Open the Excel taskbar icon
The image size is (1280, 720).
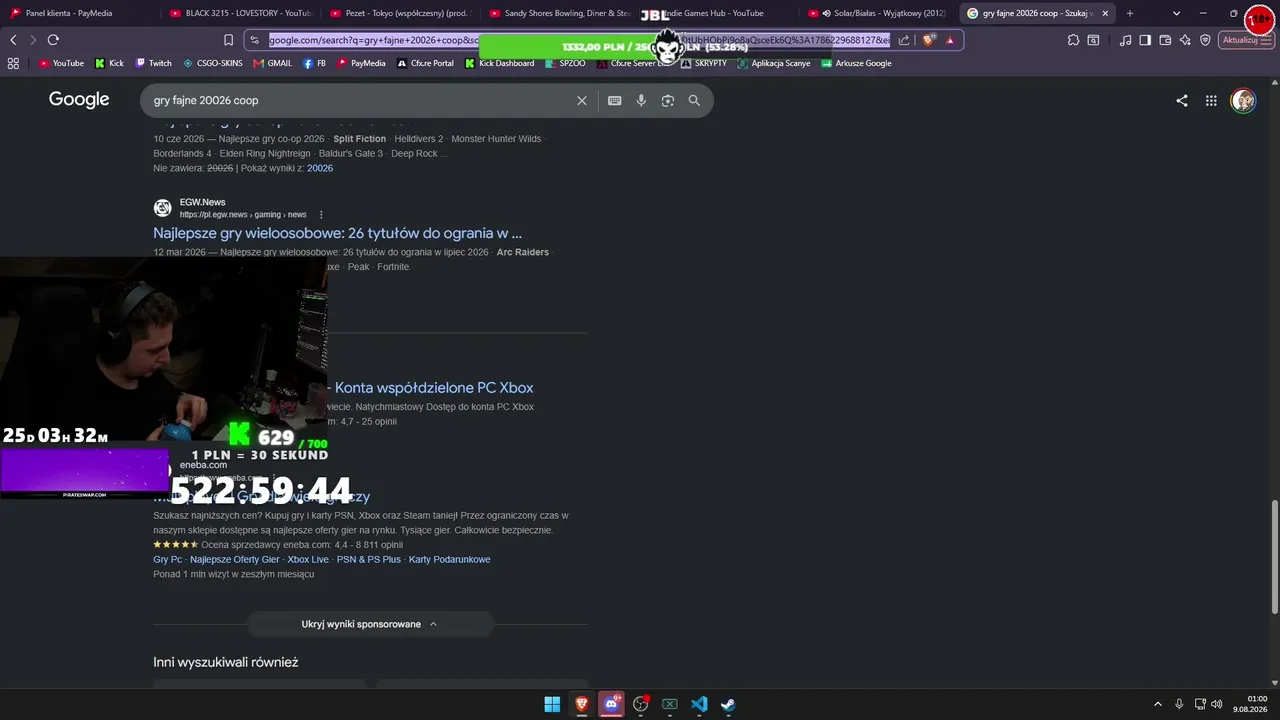670,704
